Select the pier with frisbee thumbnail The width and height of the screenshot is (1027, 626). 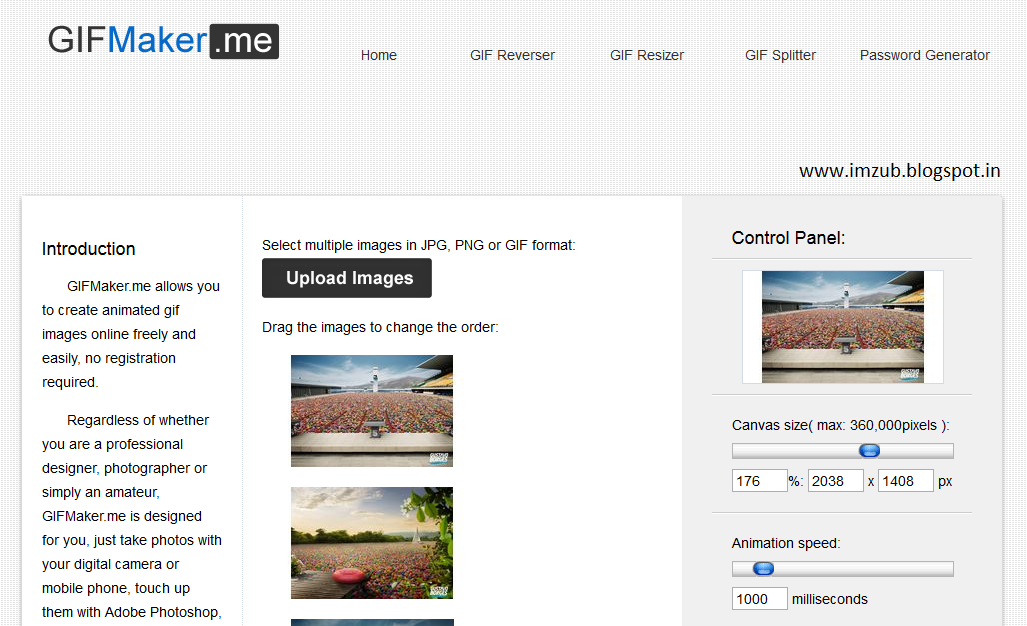tap(371, 542)
